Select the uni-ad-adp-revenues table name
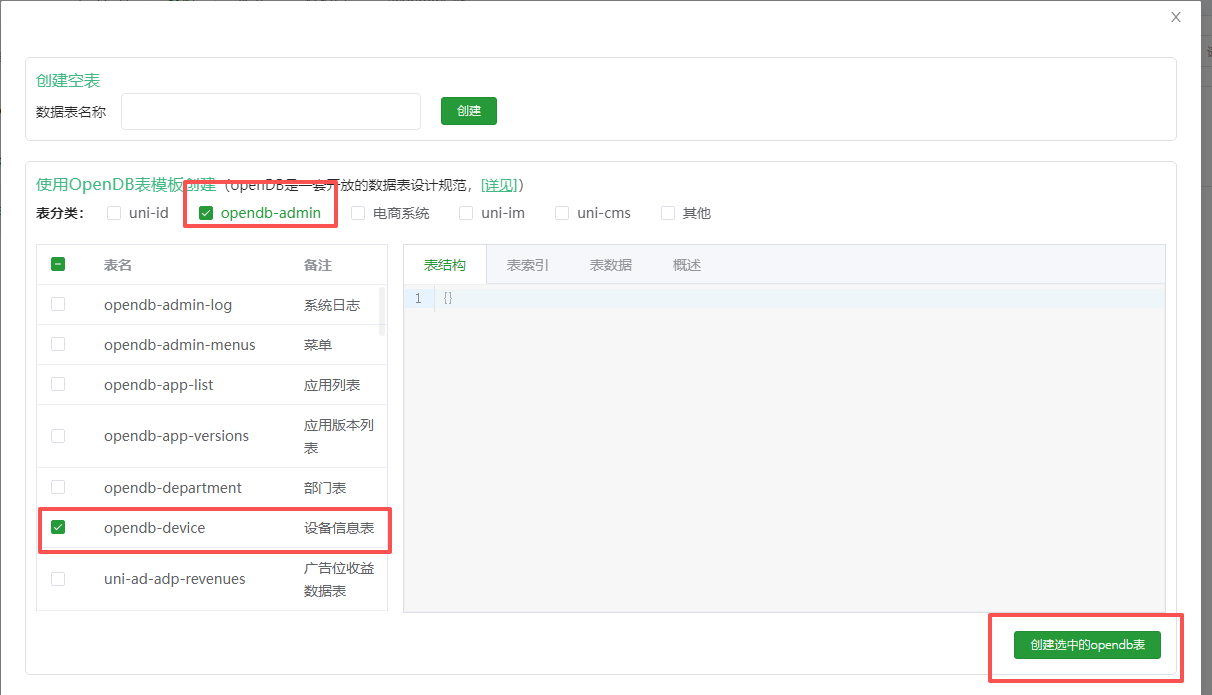The width and height of the screenshot is (1212, 695). (x=175, y=579)
